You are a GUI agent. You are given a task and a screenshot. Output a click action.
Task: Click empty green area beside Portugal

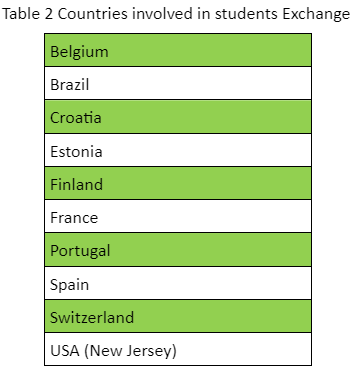[x=210, y=250]
